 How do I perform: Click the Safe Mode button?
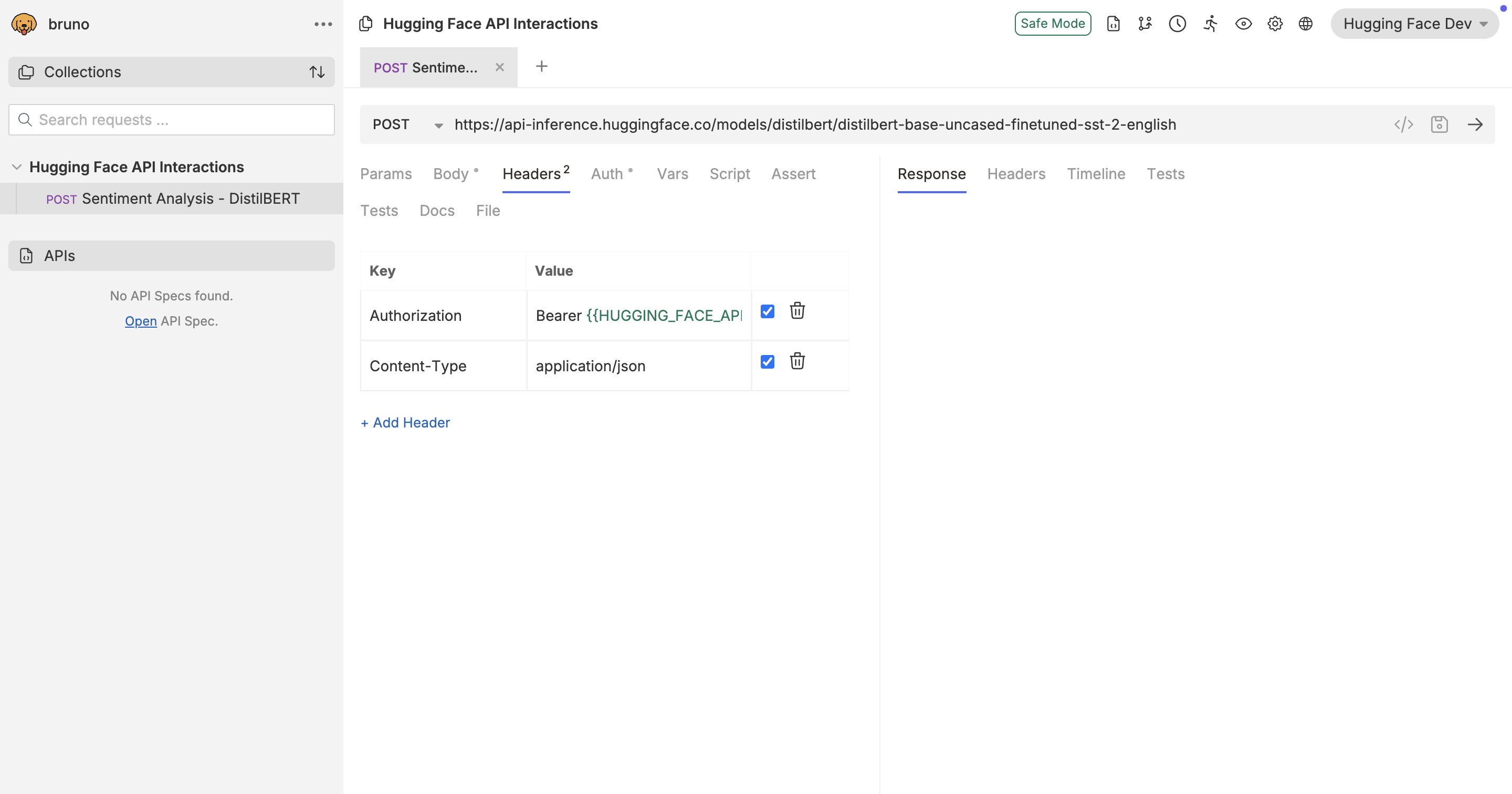1053,24
